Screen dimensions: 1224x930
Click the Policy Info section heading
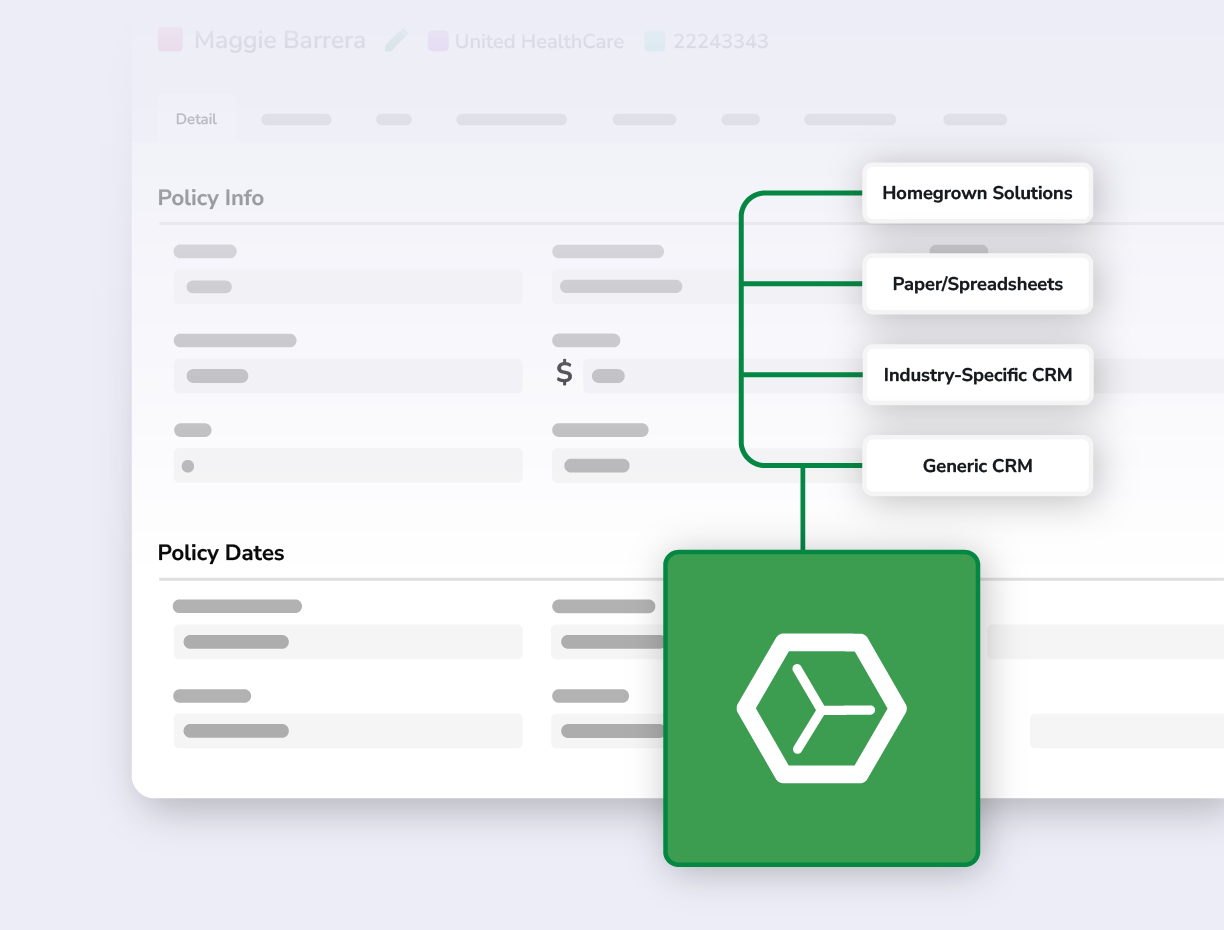(x=211, y=198)
